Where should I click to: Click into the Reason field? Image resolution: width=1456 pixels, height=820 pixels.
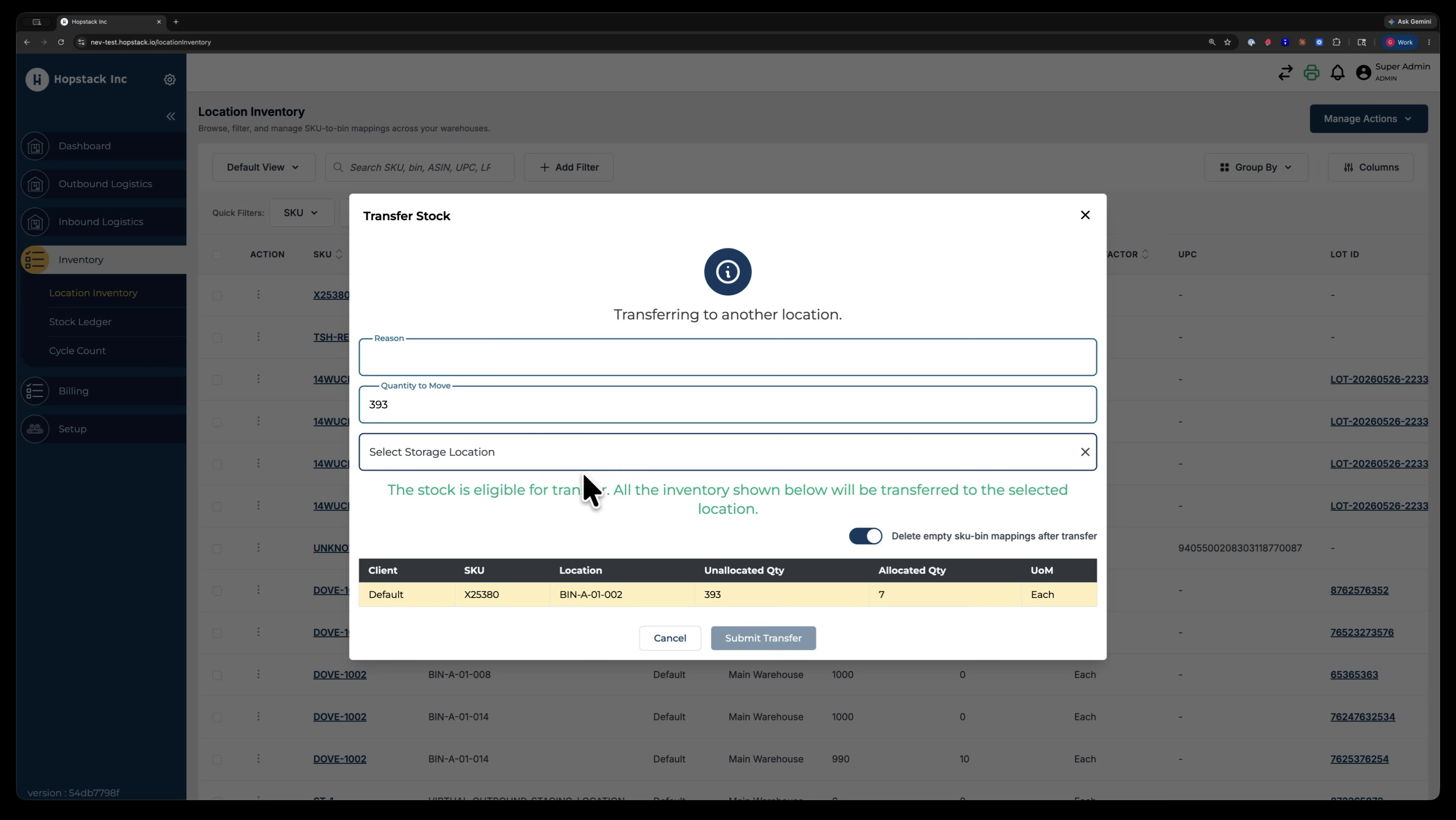pyautogui.click(x=728, y=357)
